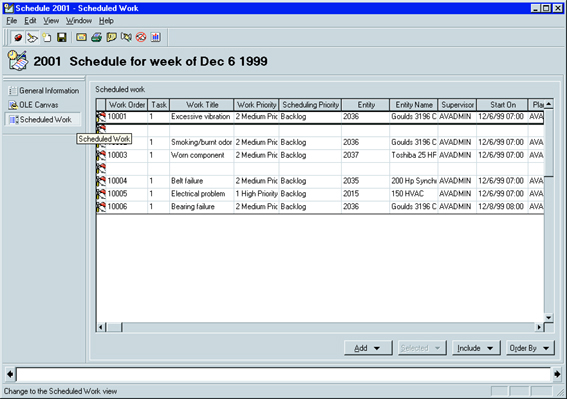Click the Start On column header

pyautogui.click(x=503, y=105)
